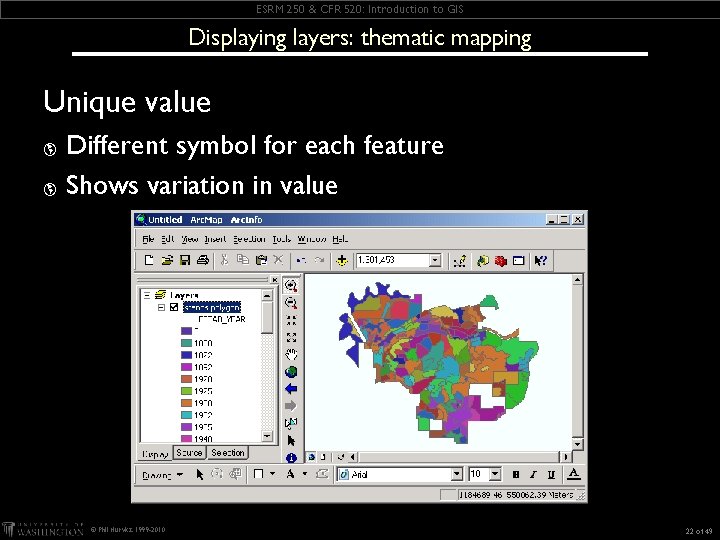The image size is (720, 540).
Task: Open the Window menu
Action: coord(312,239)
